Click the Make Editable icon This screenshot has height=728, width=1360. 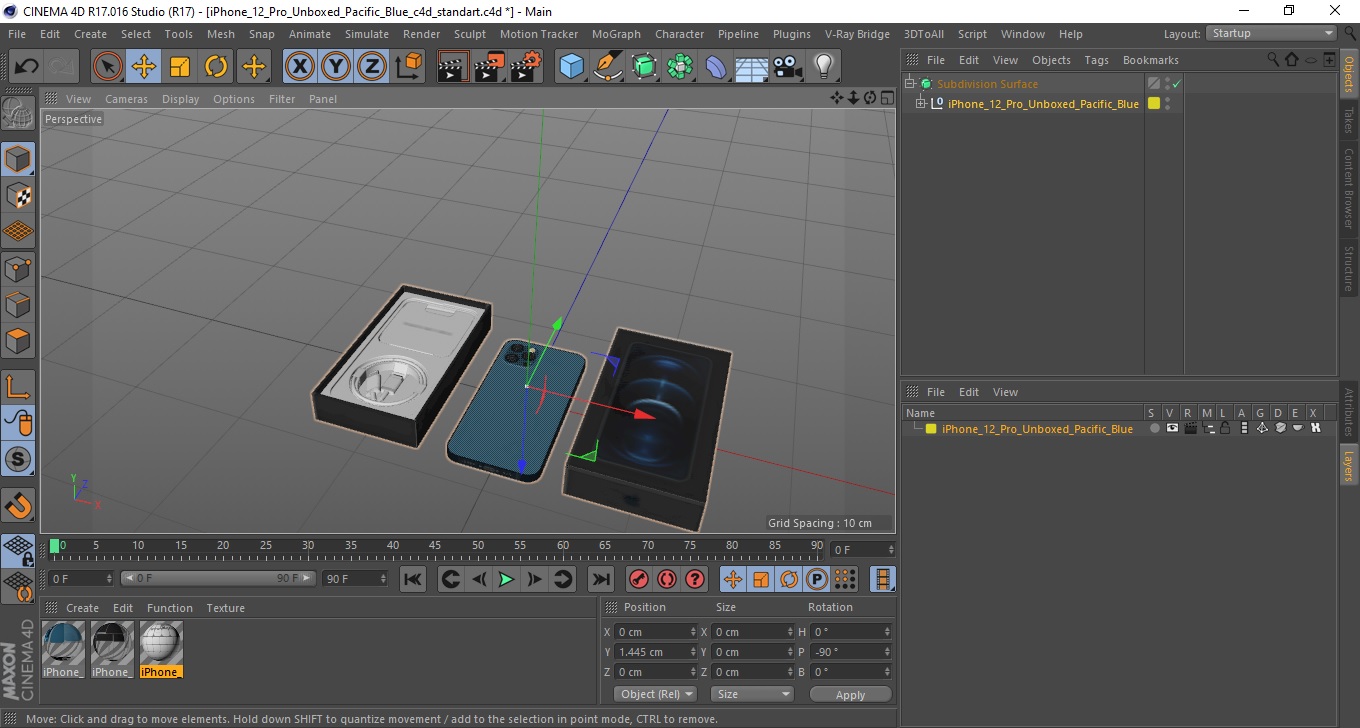18,113
